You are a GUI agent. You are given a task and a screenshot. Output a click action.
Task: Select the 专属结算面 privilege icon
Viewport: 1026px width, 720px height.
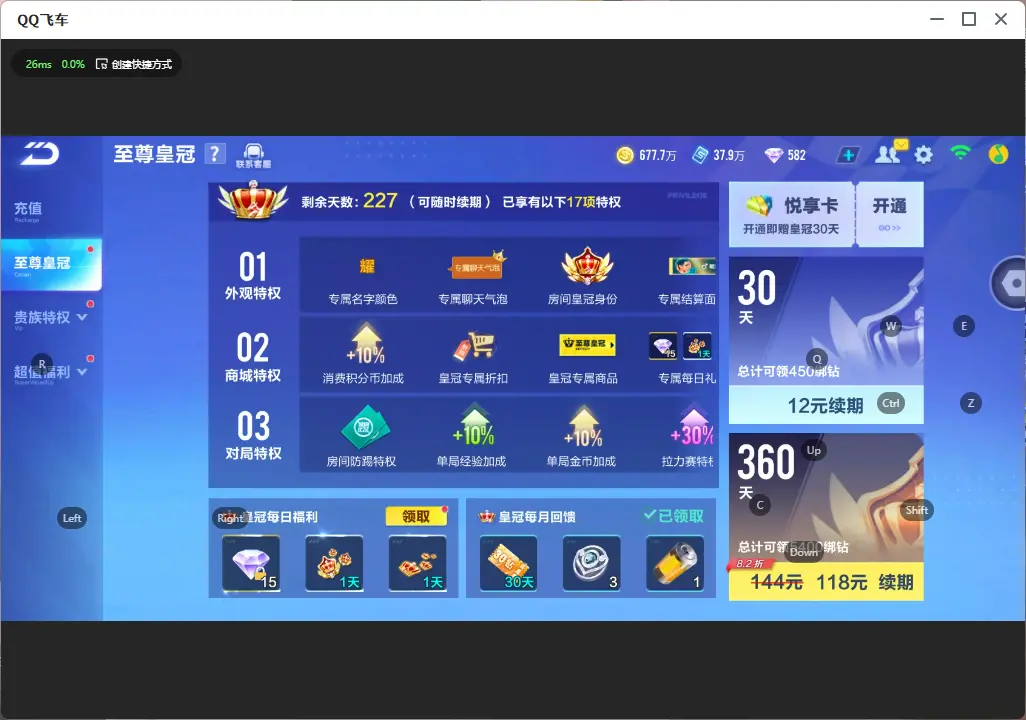pyautogui.click(x=692, y=266)
